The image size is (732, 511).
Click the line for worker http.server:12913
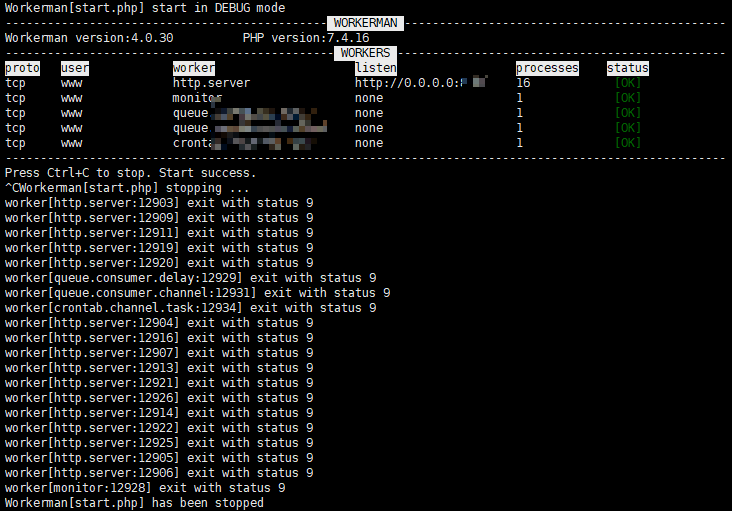159,368
